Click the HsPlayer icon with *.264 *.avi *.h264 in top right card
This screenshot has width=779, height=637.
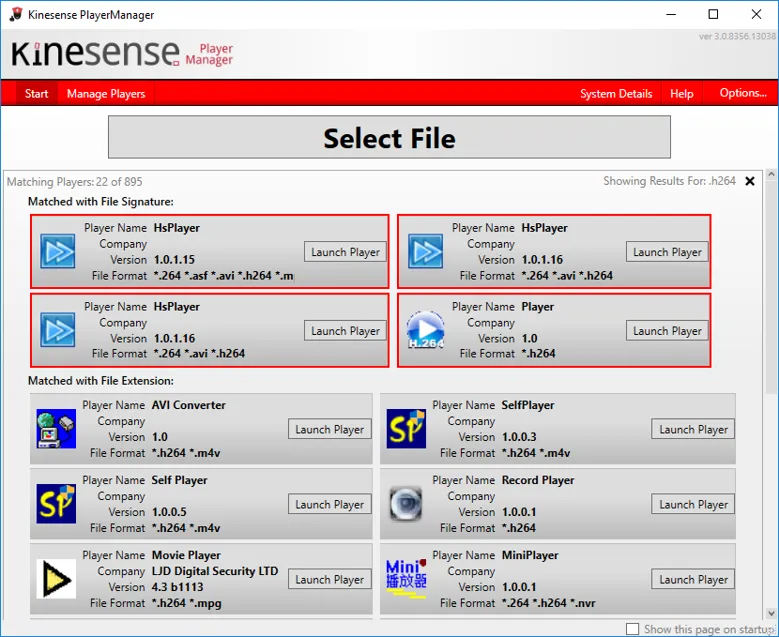[x=425, y=252]
